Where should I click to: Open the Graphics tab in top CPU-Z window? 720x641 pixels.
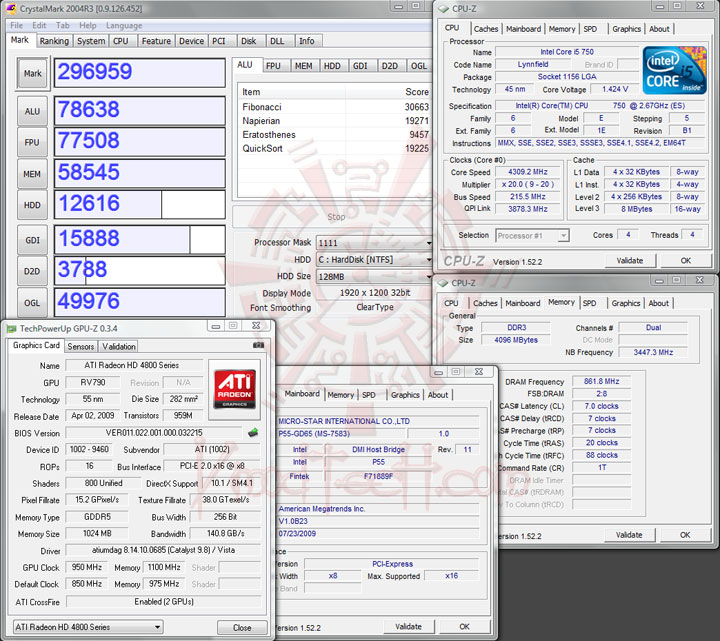(626, 29)
